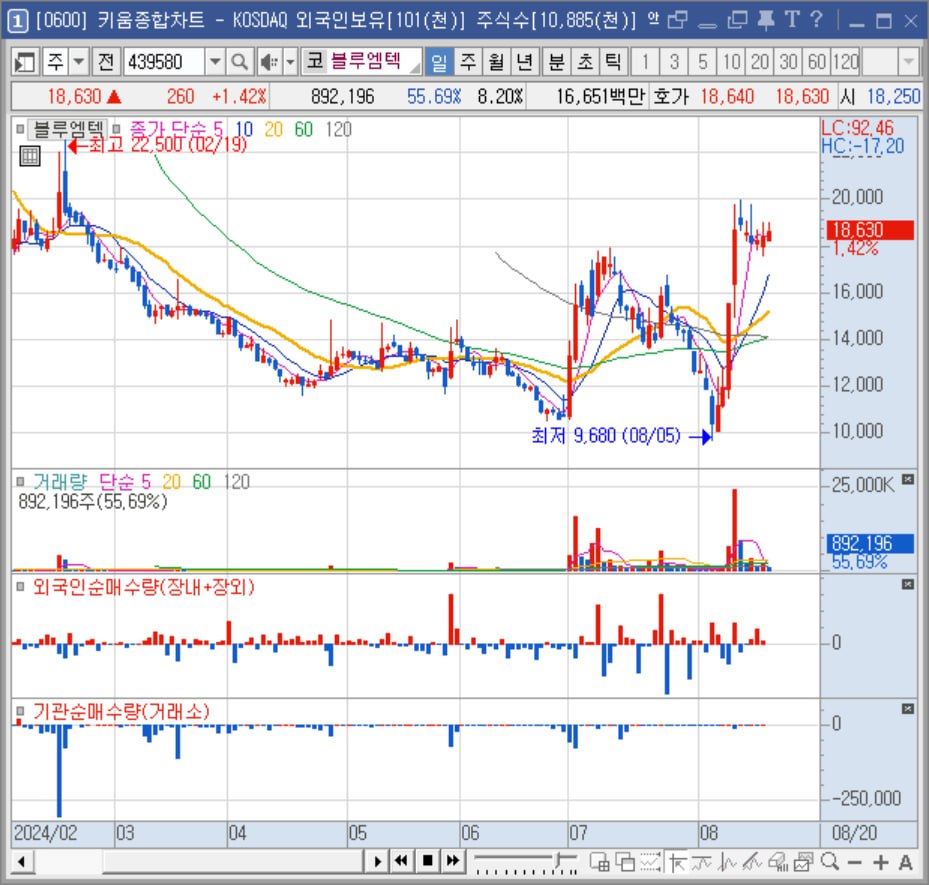The height and width of the screenshot is (885, 929).
Task: Adjust the chart zoom slider handle
Action: tap(558, 862)
